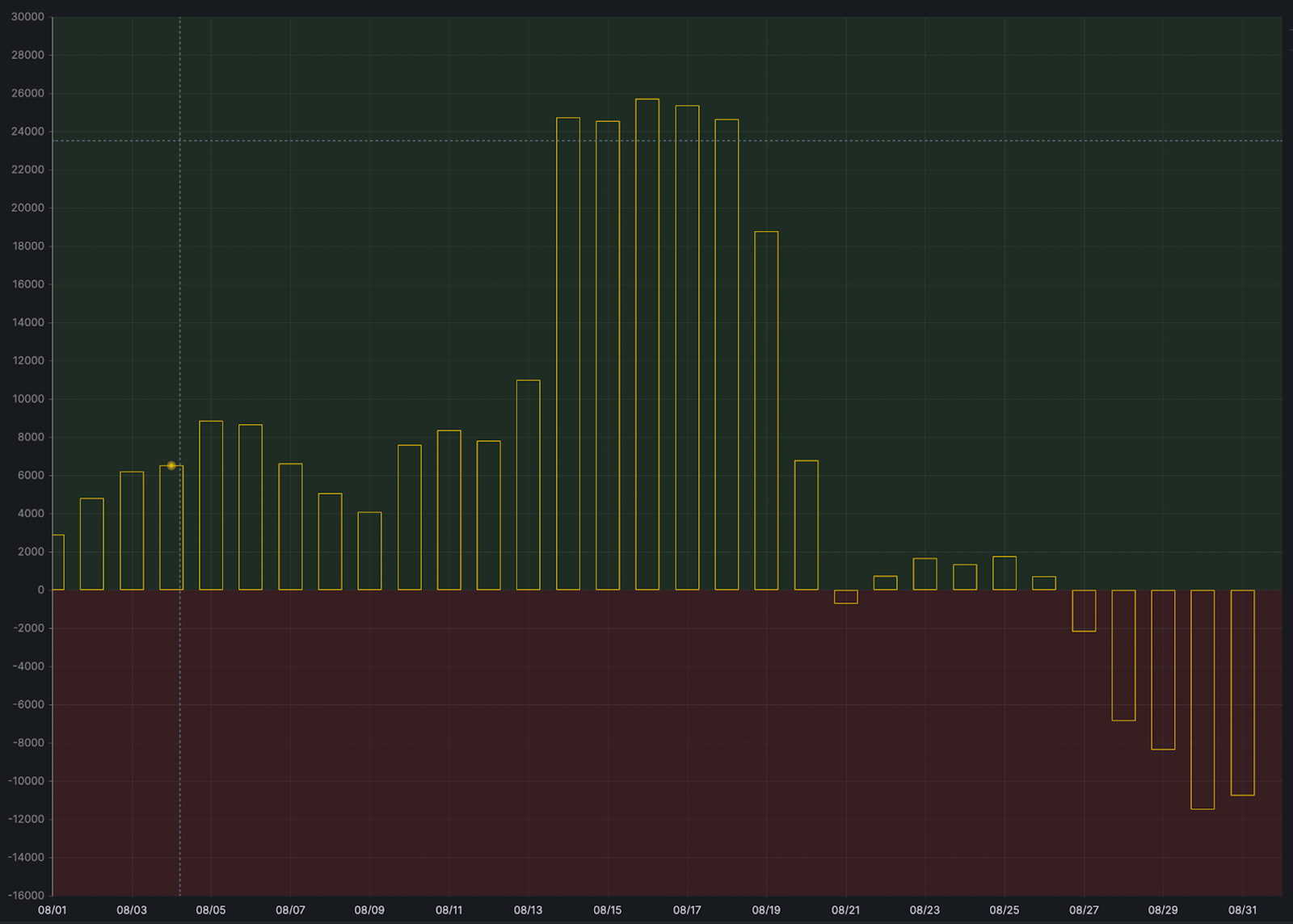Screen dimensions: 1293x924
Task: Select the bar between 08/17 and 08/19
Action: [727, 355]
